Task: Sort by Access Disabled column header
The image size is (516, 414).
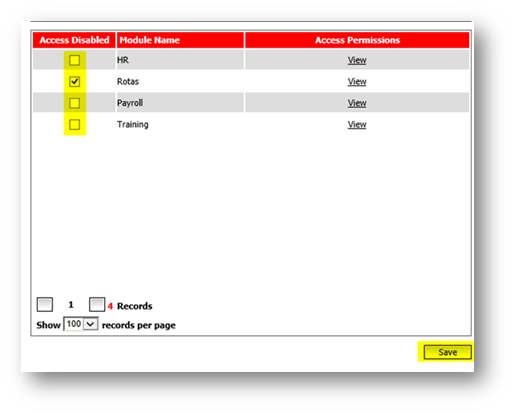Action: pyautogui.click(x=74, y=40)
